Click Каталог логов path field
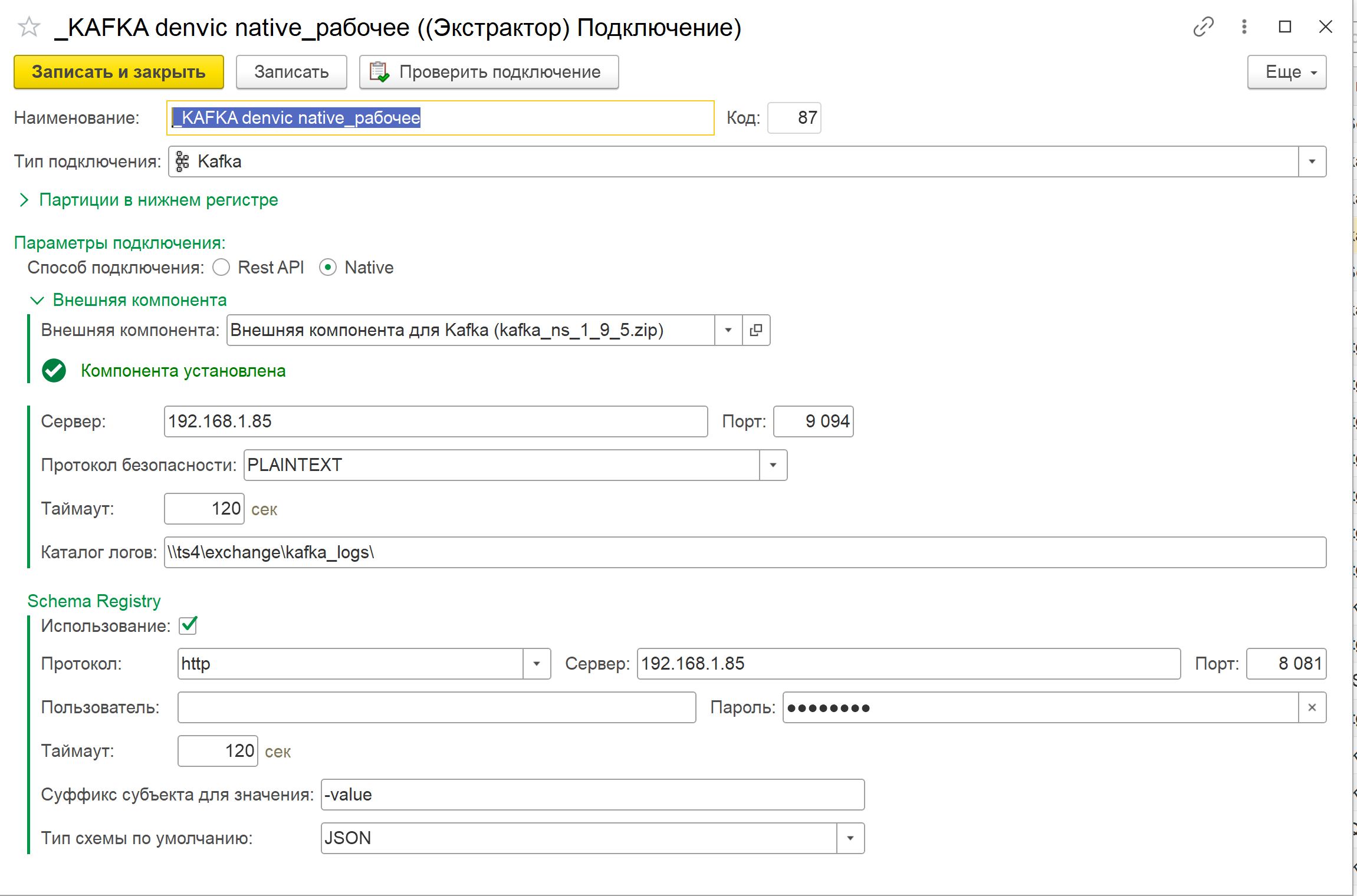This screenshot has height=896, width=1357. click(745, 552)
